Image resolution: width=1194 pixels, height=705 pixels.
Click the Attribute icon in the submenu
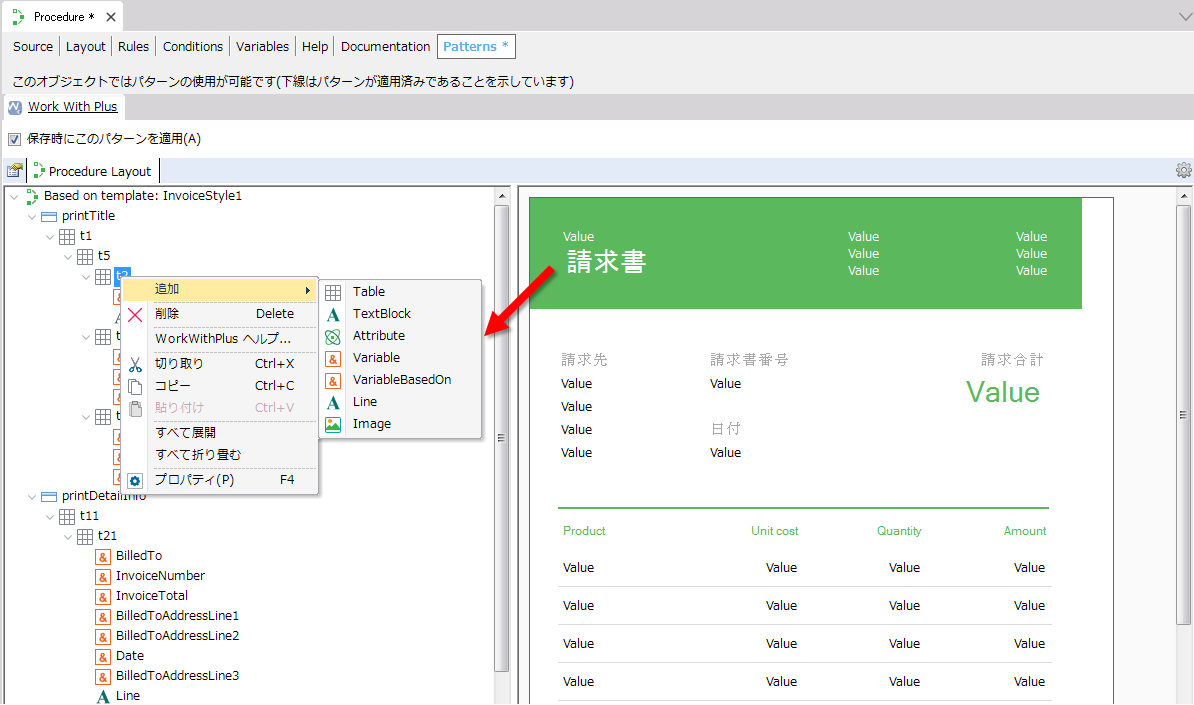click(333, 336)
